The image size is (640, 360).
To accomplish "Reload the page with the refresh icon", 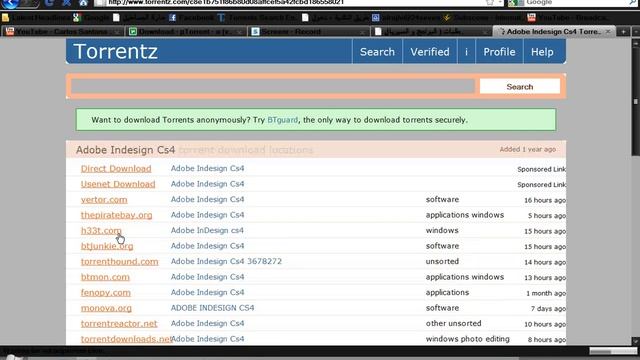I will [49, 3].
